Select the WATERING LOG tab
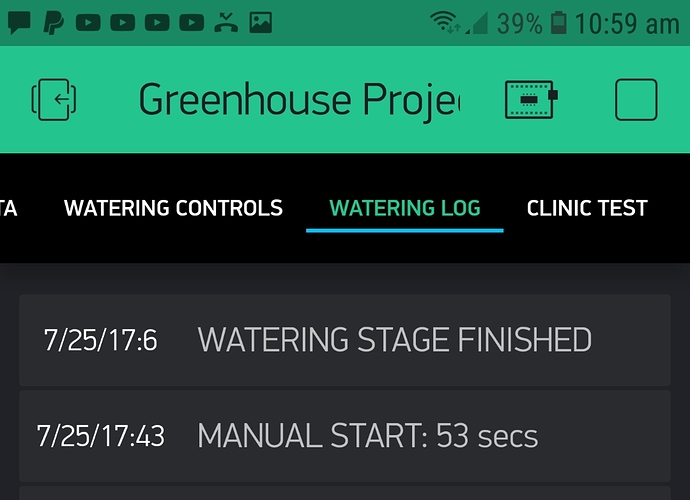The image size is (690, 500). 405,208
